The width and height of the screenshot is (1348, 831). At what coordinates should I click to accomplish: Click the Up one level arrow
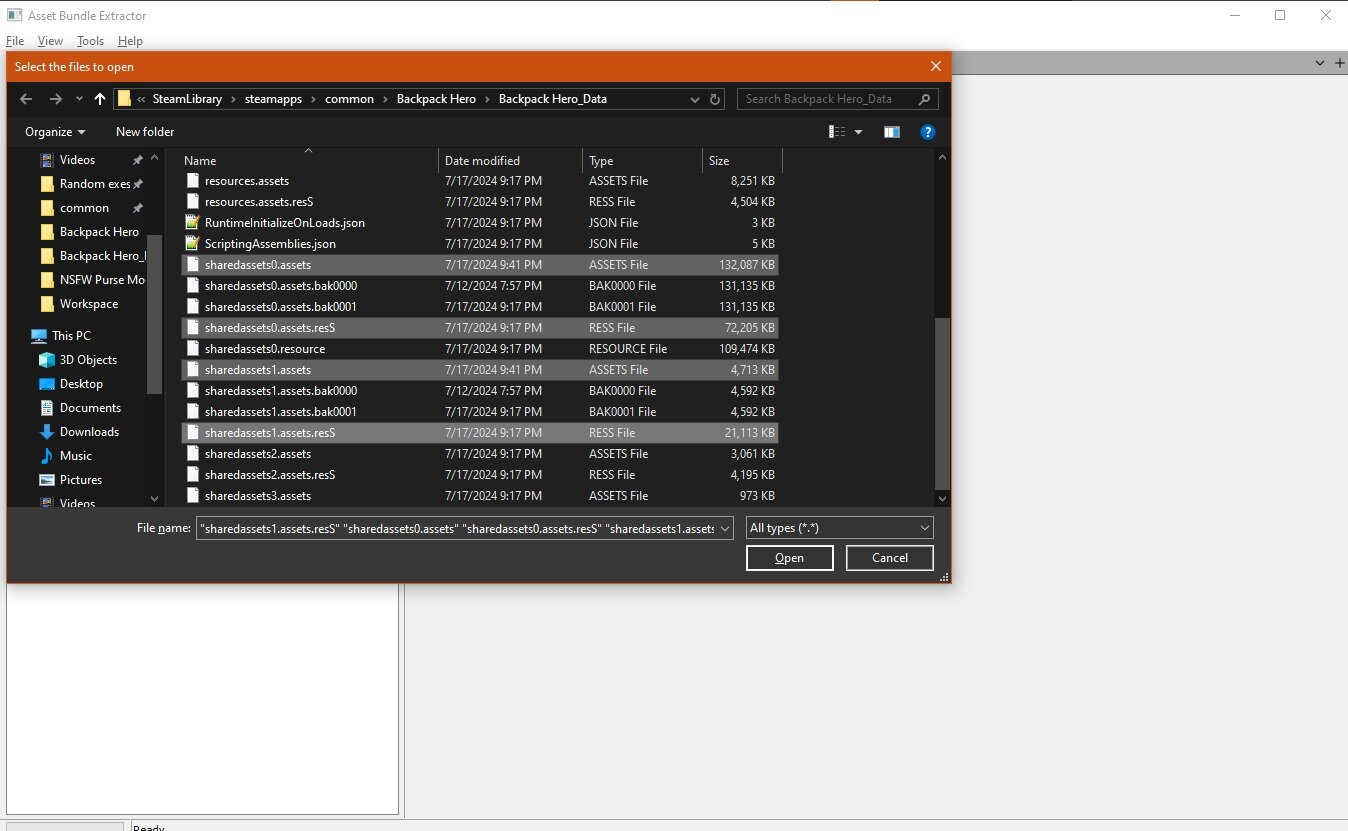(x=99, y=99)
